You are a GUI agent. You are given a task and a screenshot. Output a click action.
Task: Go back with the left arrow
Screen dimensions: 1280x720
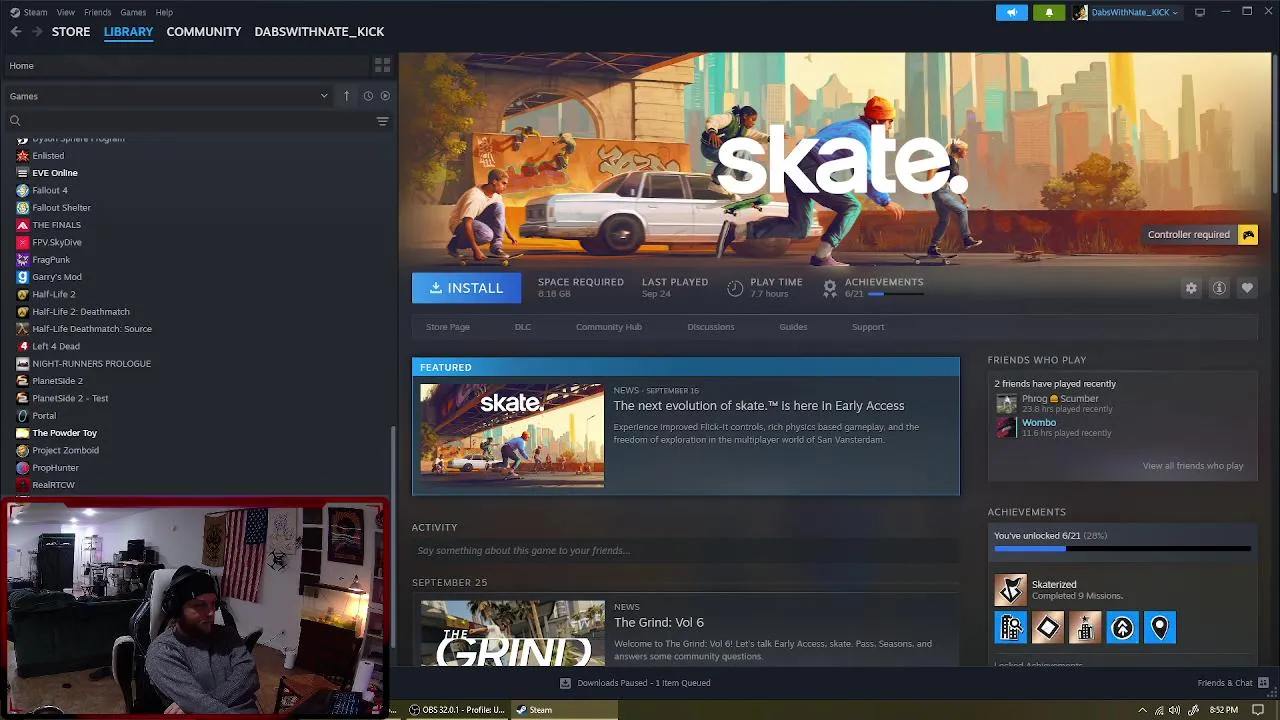pyautogui.click(x=16, y=32)
